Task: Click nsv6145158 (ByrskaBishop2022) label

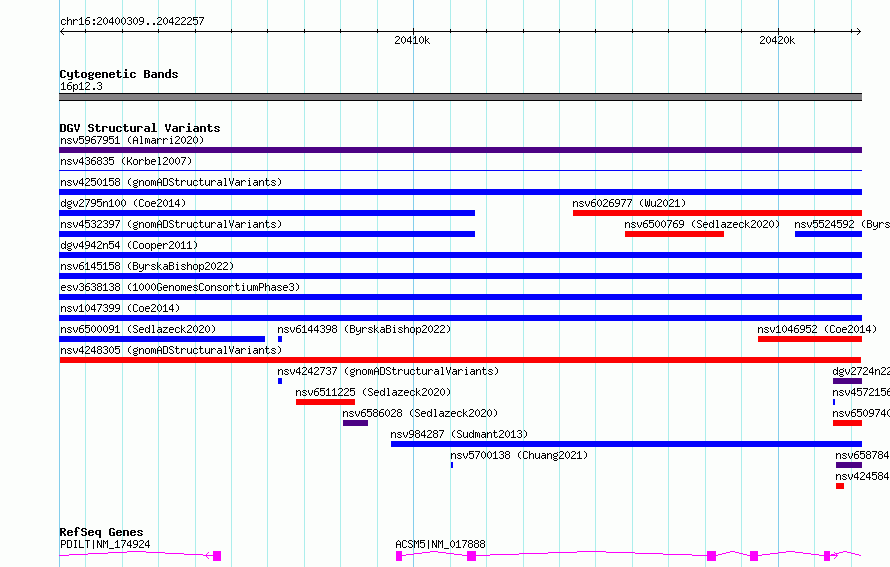Action: pyautogui.click(x=147, y=266)
